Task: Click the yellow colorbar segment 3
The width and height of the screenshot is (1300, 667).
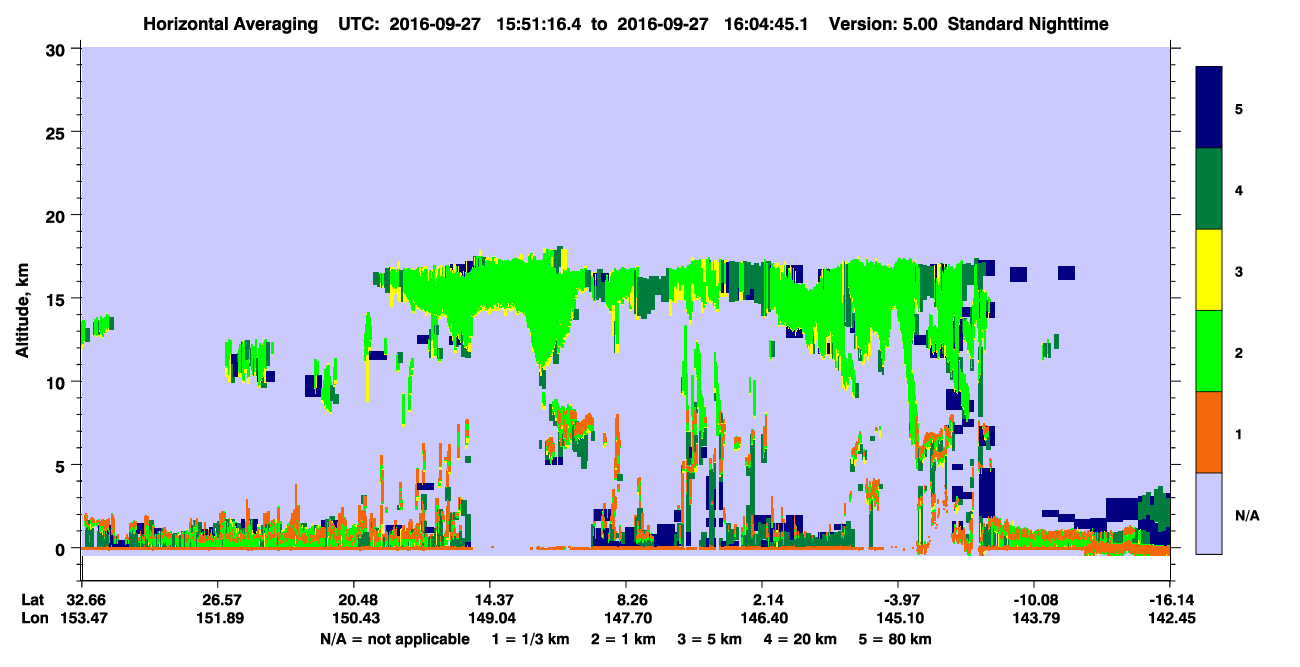Action: pos(1209,270)
